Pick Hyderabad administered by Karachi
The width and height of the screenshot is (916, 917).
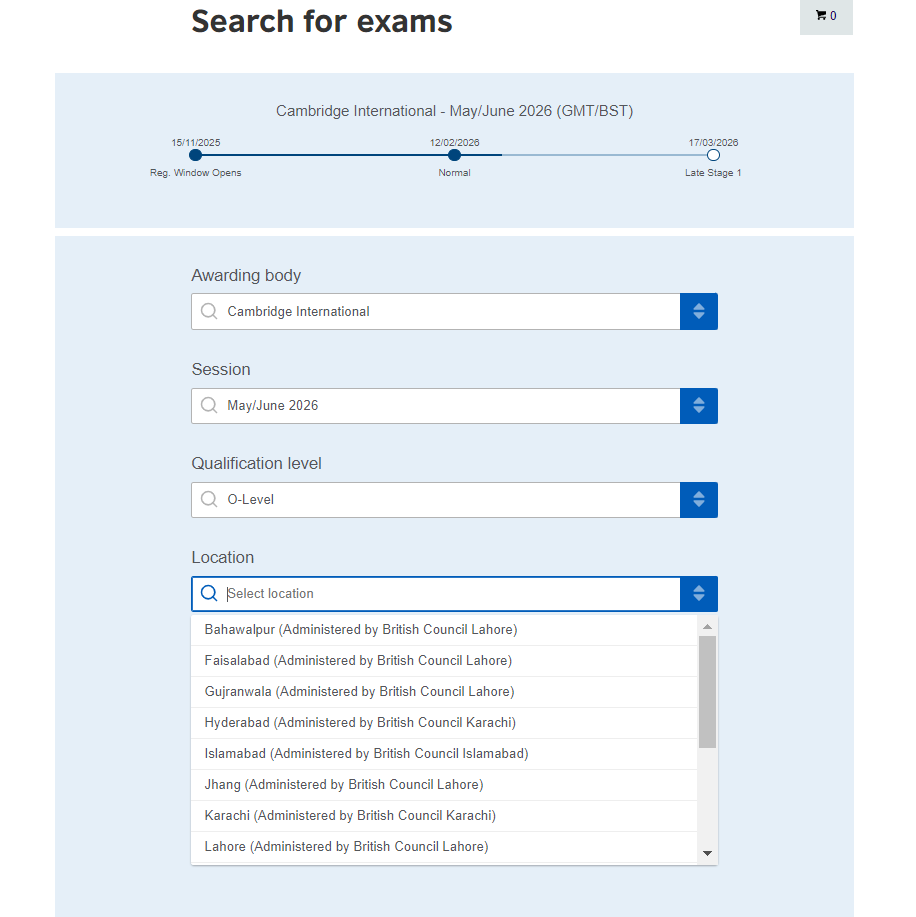point(360,723)
